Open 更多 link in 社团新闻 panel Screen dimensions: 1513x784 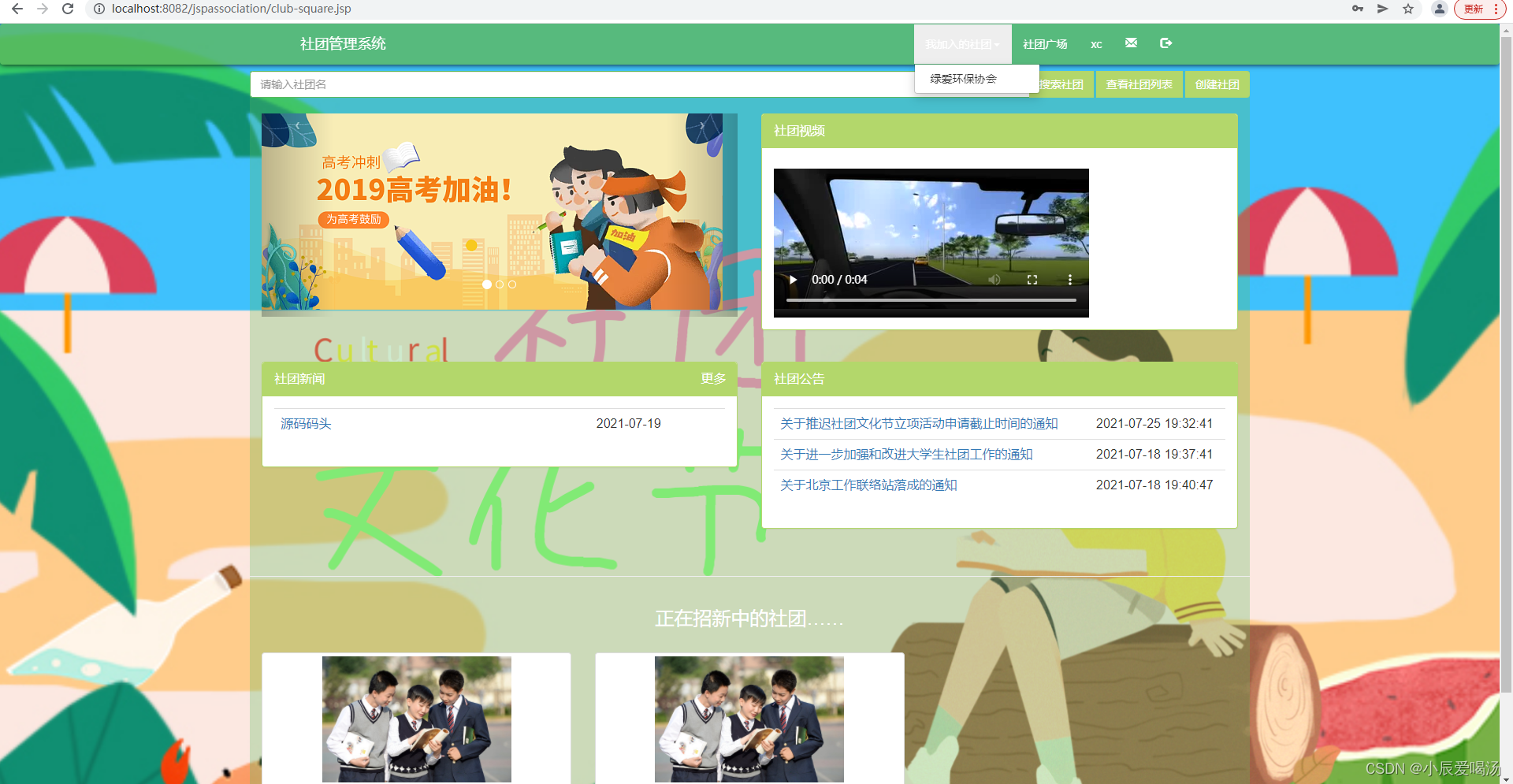pyautogui.click(x=713, y=379)
